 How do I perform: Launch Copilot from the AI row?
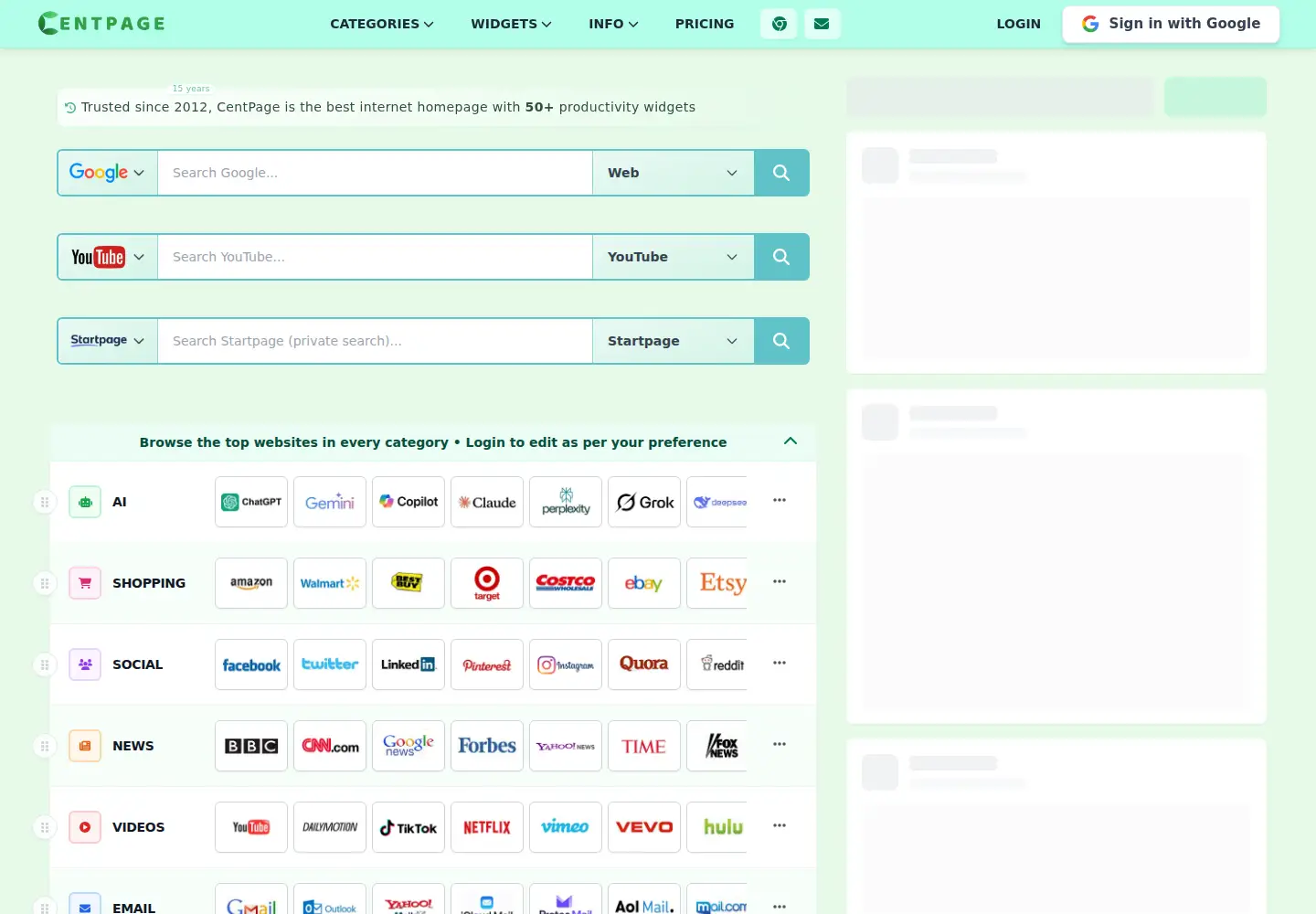pos(409,502)
